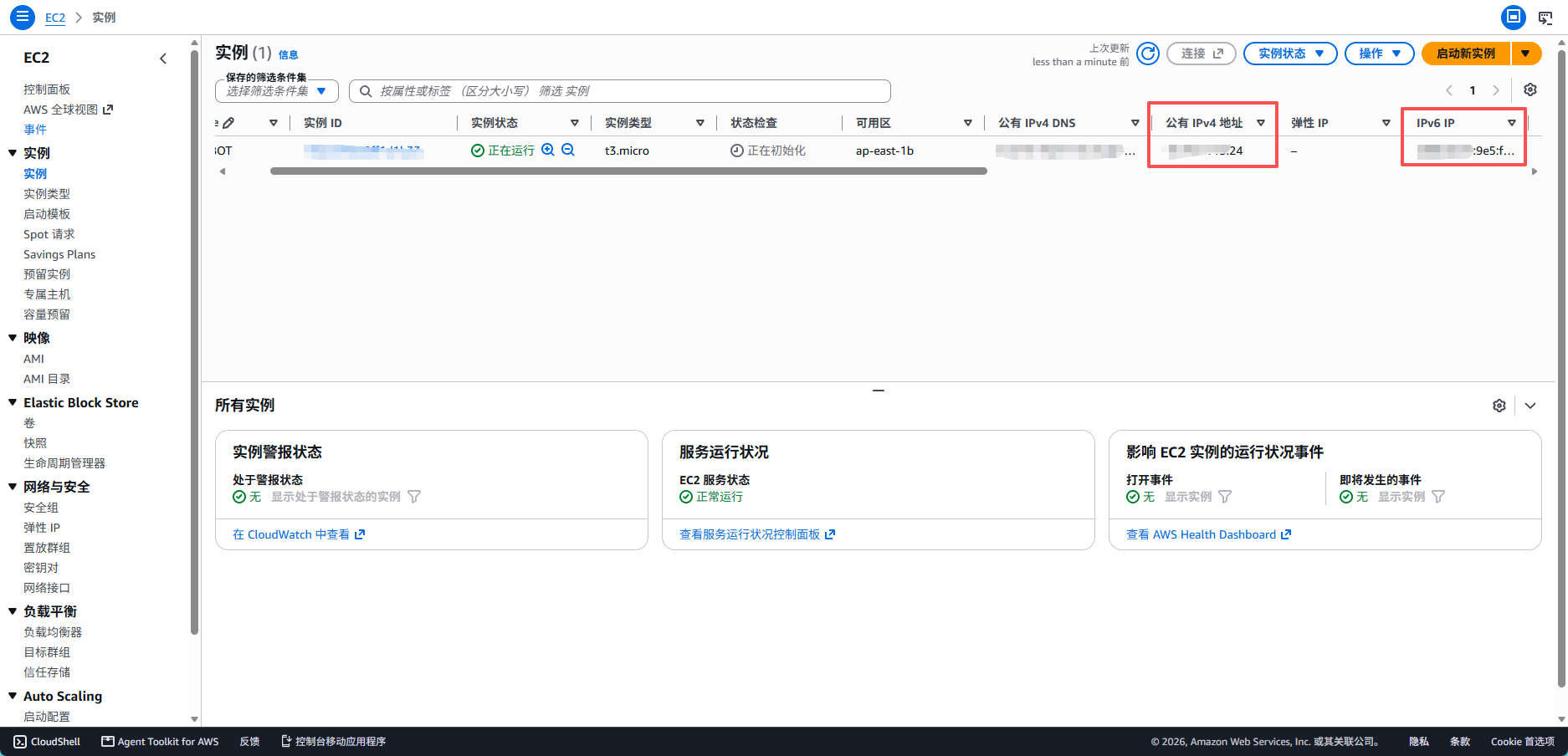Click the ap-east-1b availability zone cell

tap(884, 151)
